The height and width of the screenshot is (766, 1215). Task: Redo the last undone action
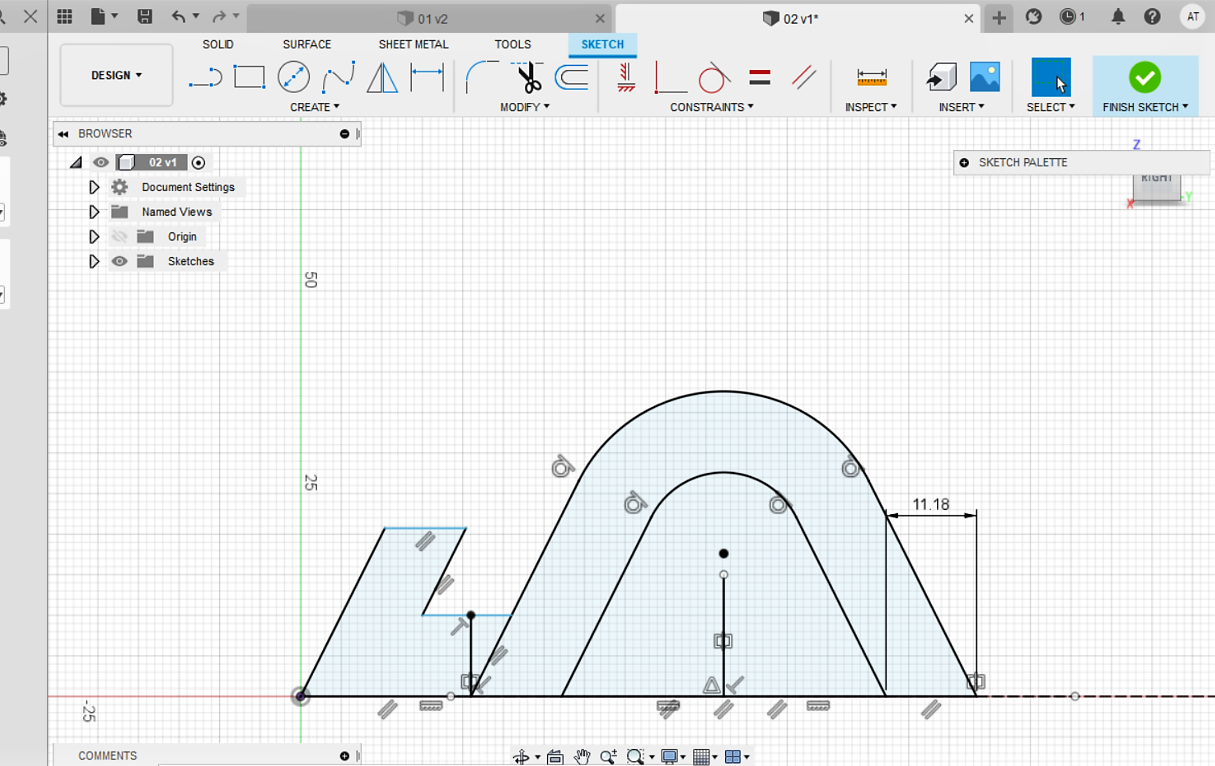[x=219, y=17]
